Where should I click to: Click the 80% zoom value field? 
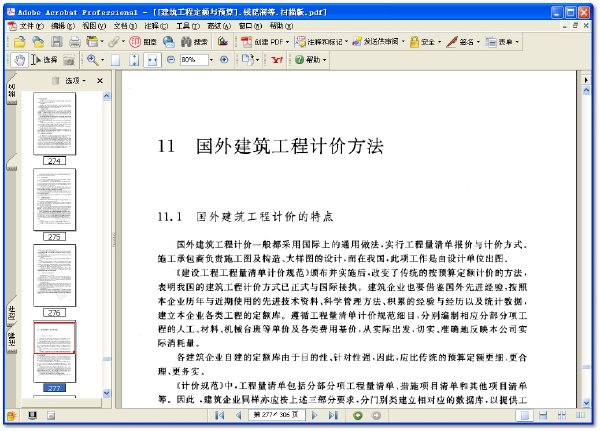pos(194,60)
